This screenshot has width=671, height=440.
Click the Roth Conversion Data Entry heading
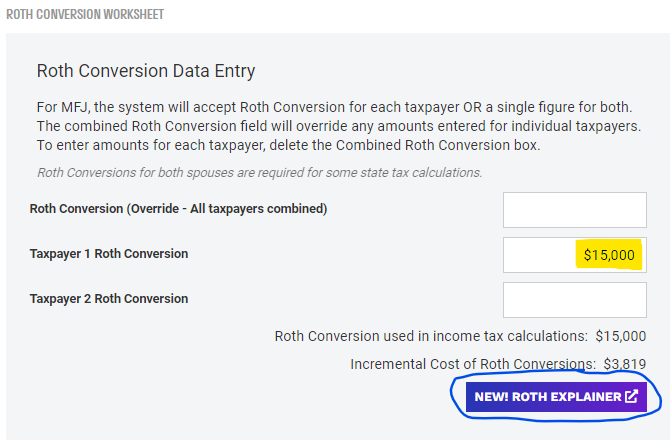pos(146,71)
